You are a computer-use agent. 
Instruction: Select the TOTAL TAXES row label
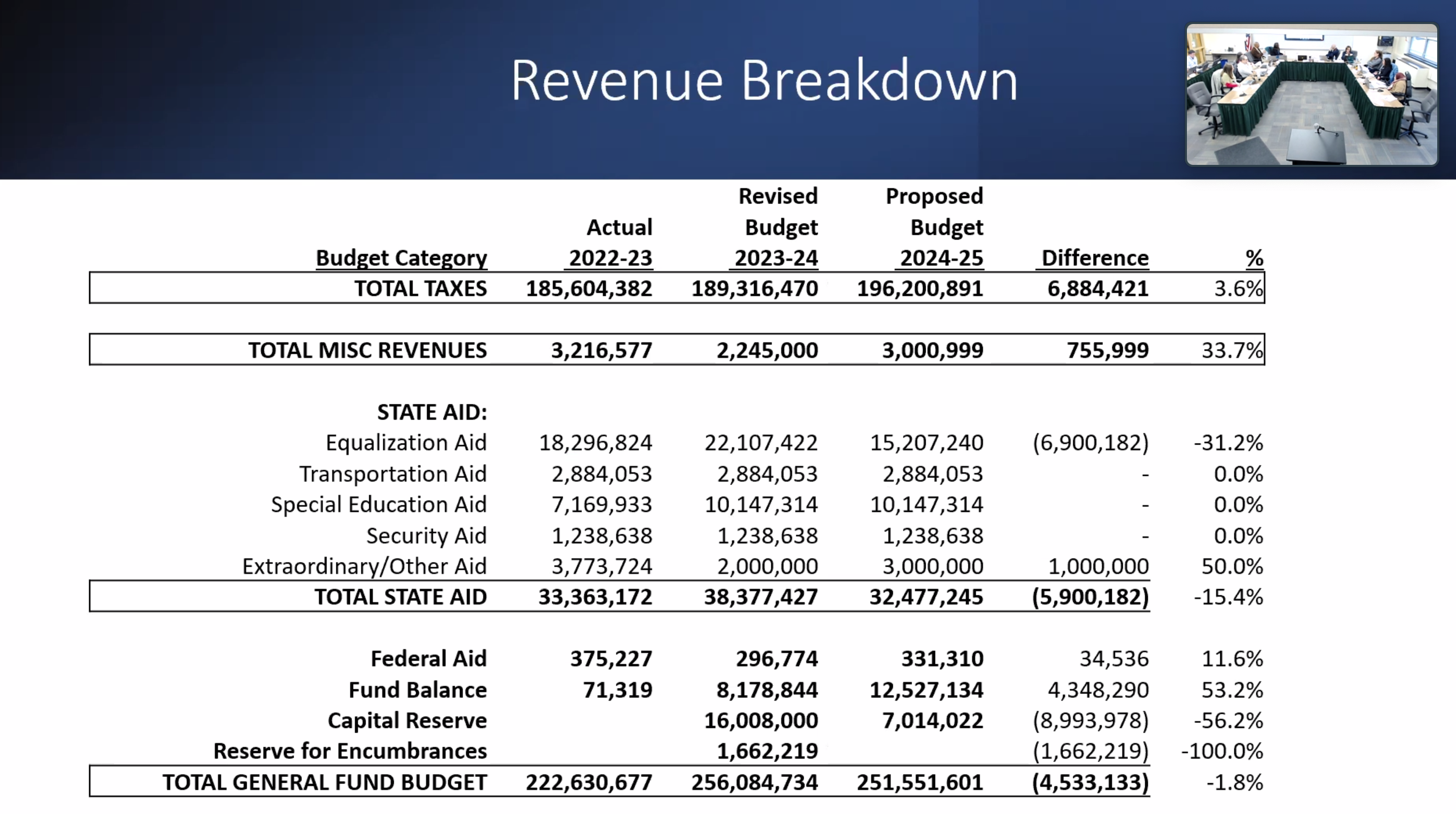pyautogui.click(x=420, y=289)
